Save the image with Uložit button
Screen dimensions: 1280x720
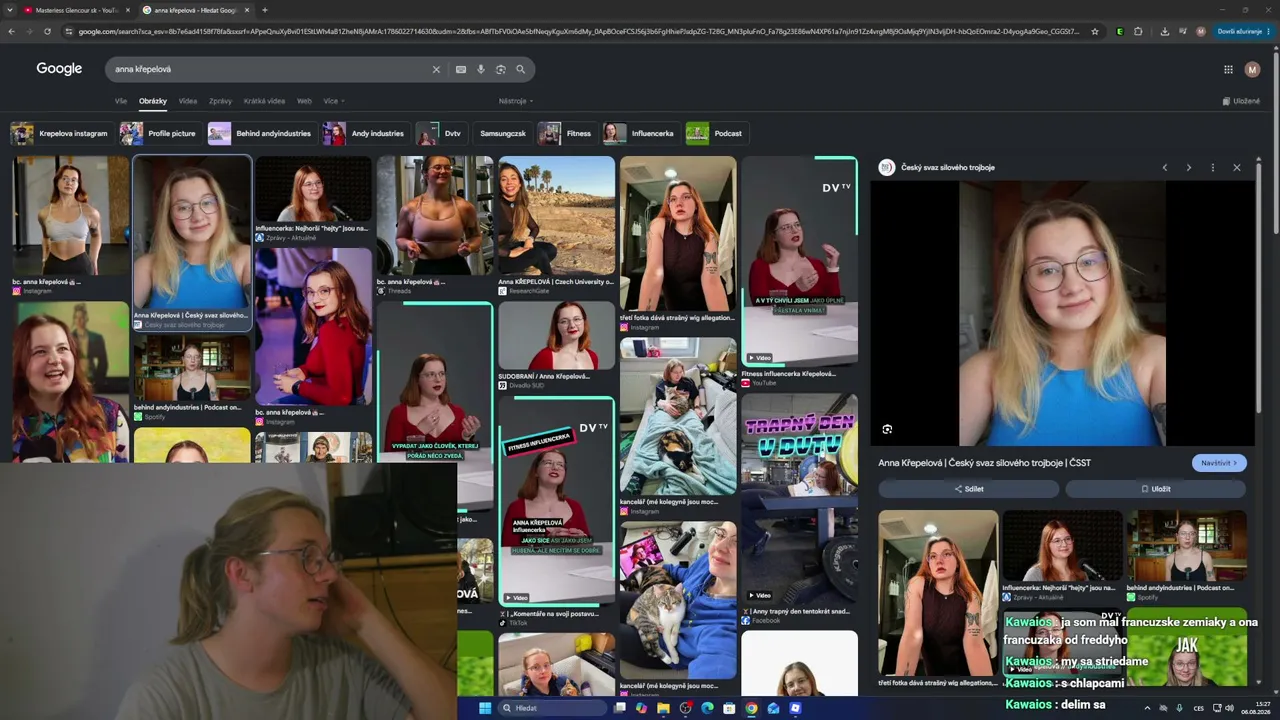click(x=1155, y=489)
